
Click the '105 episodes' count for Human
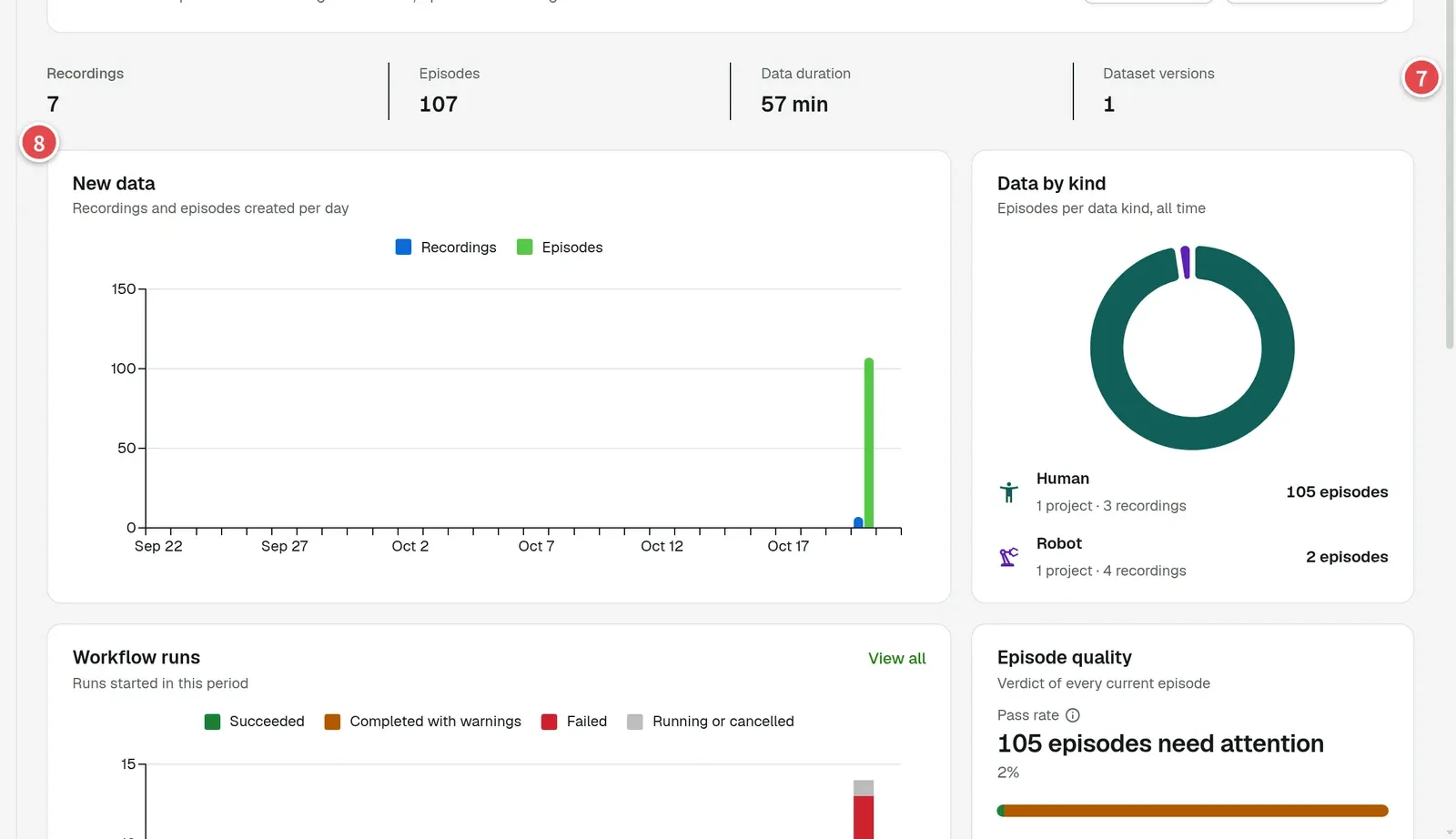pyautogui.click(x=1337, y=492)
